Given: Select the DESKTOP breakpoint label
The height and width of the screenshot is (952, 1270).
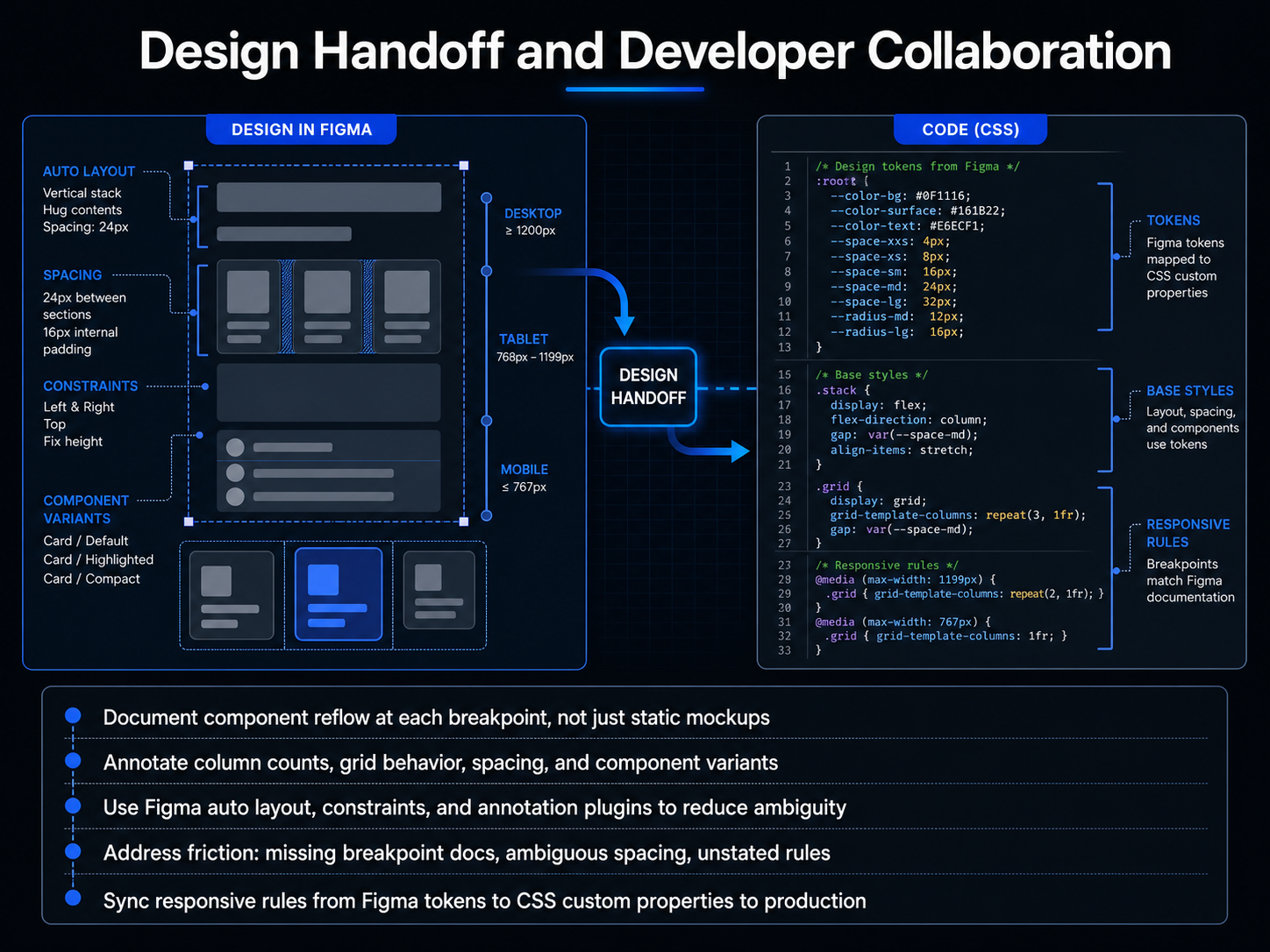Looking at the screenshot, I should (532, 213).
